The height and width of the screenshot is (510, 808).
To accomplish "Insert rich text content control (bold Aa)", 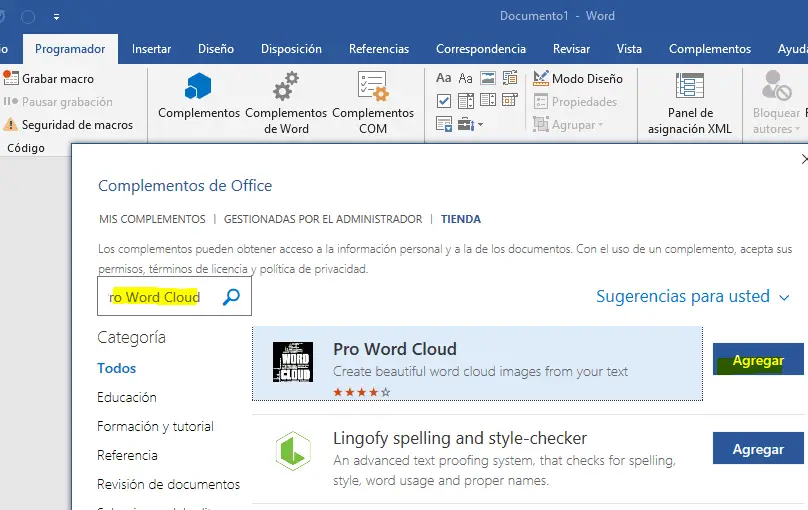I will point(443,78).
